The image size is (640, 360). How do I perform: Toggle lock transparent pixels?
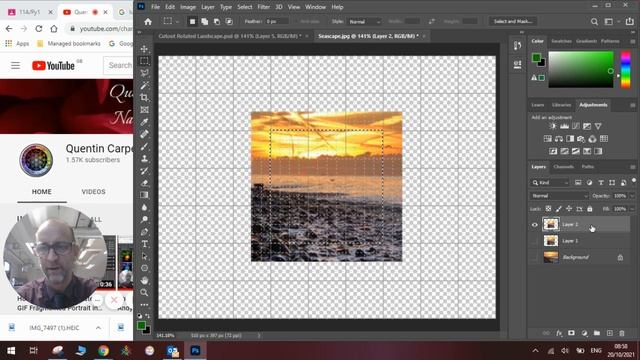[x=548, y=209]
